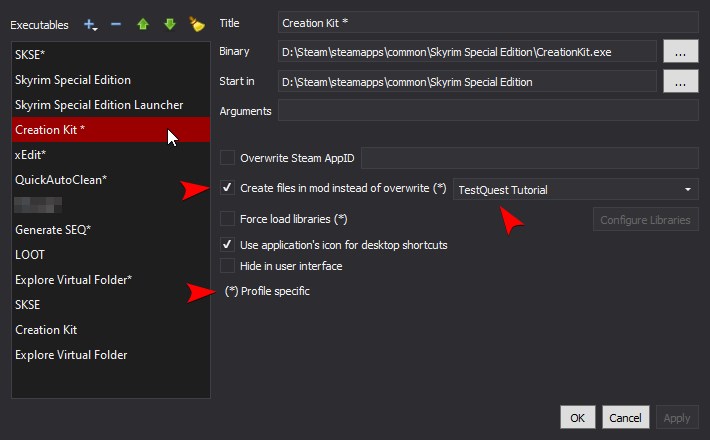This screenshot has width=710, height=440.
Task: Click into the Arguments field
Action: 488,110
